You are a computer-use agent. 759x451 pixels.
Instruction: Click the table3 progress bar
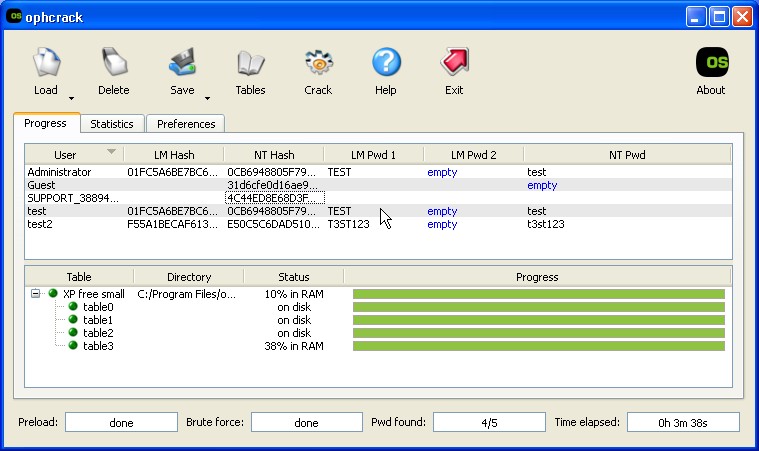click(x=539, y=346)
